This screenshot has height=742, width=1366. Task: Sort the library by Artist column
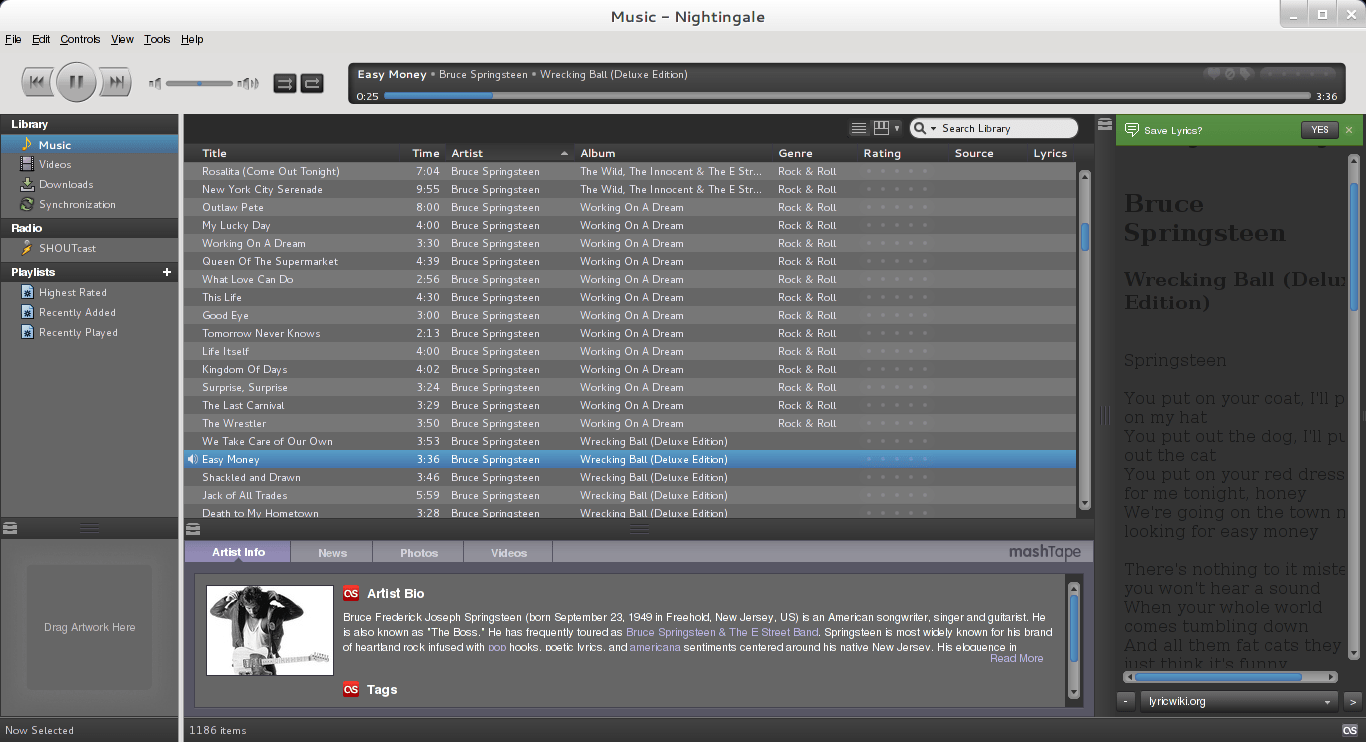[x=509, y=153]
